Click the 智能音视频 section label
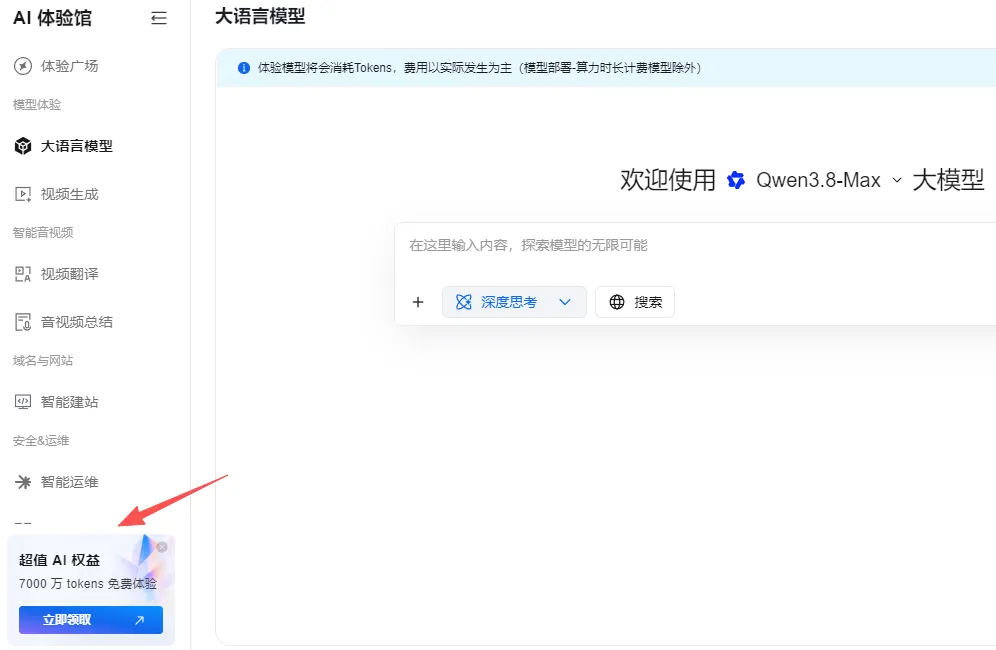The height and width of the screenshot is (650, 996). (x=43, y=233)
